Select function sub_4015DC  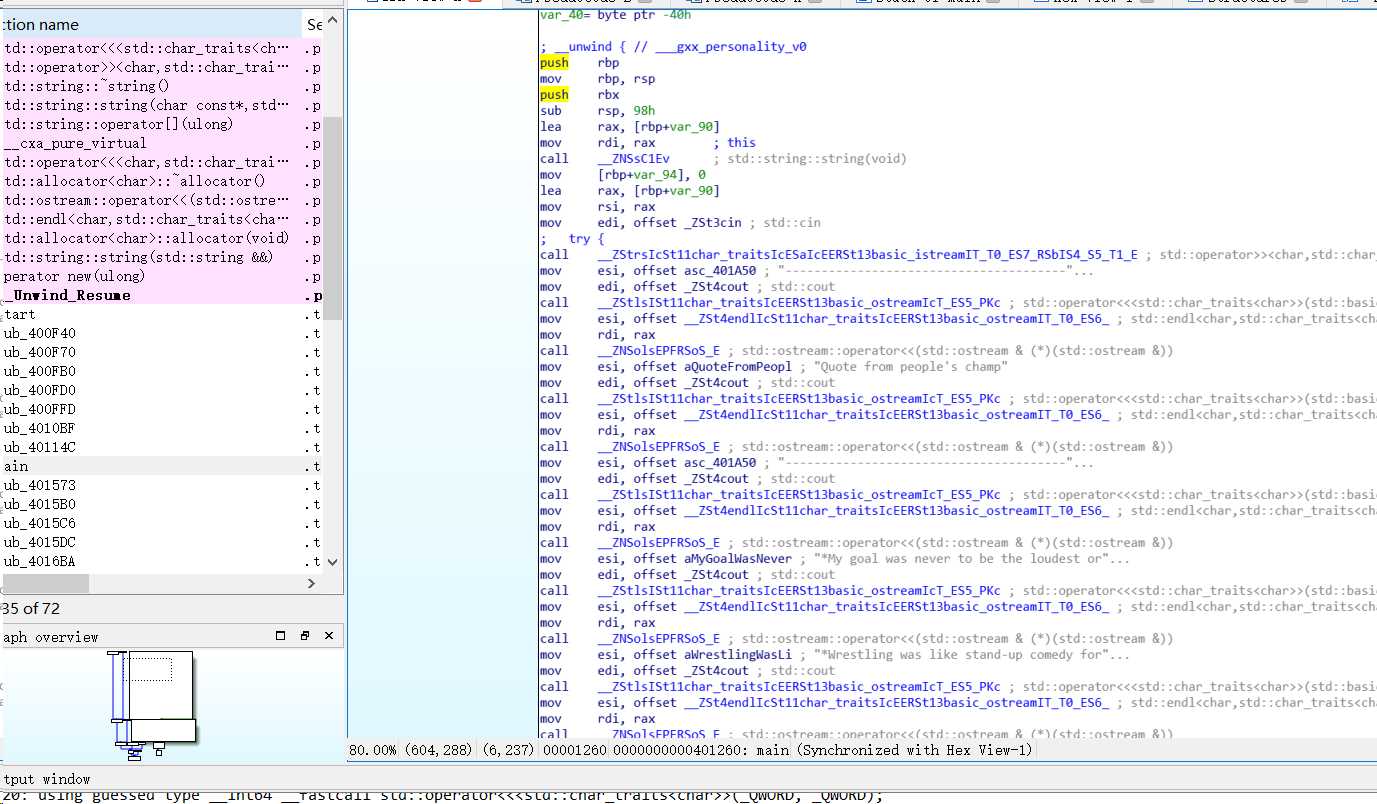click(x=162, y=542)
